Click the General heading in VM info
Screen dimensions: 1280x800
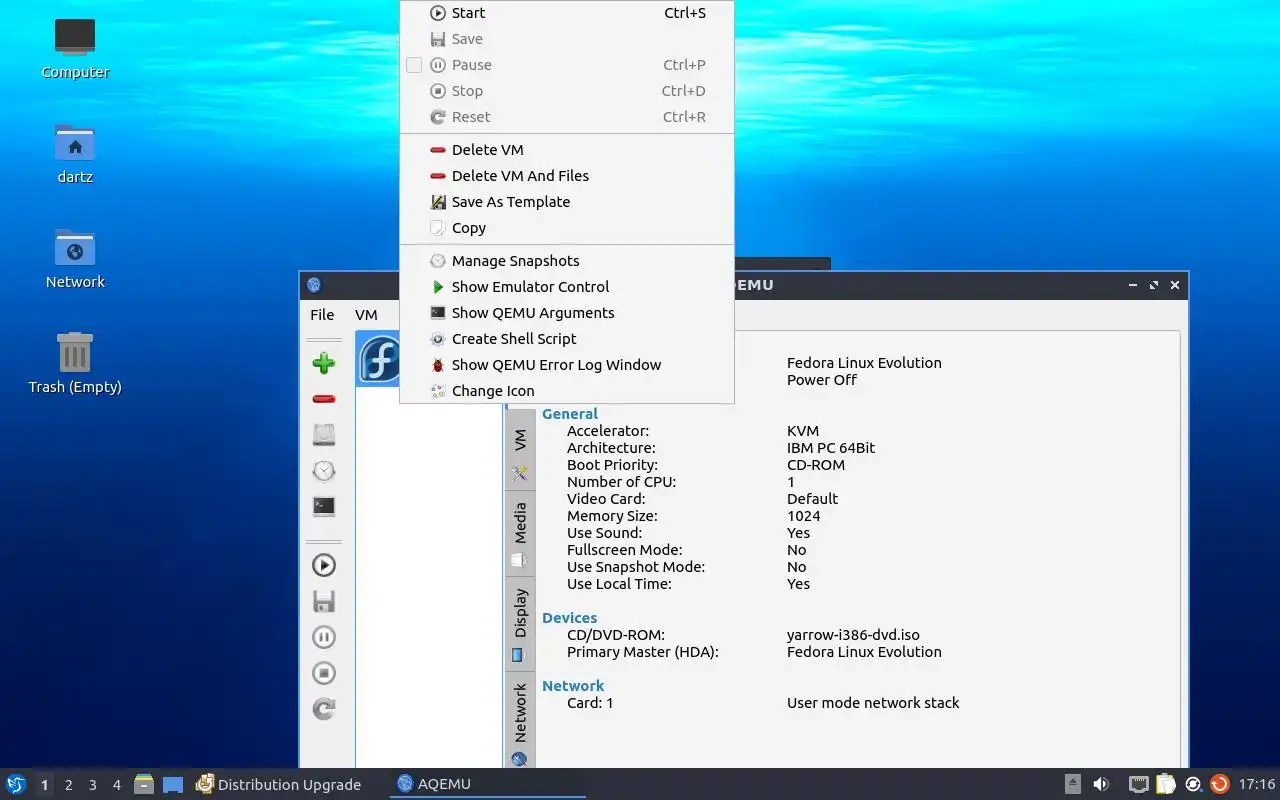click(570, 414)
